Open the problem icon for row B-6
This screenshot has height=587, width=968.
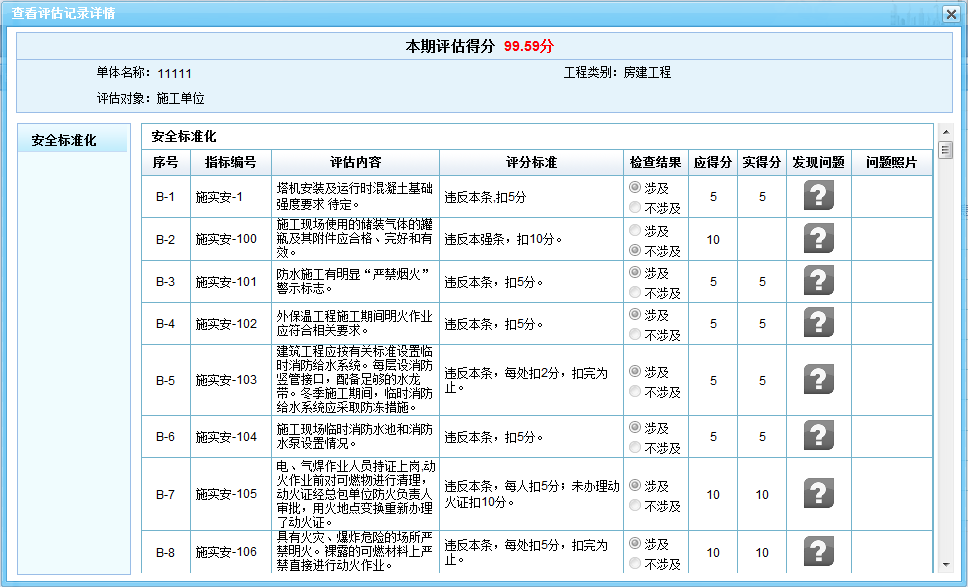(x=818, y=436)
